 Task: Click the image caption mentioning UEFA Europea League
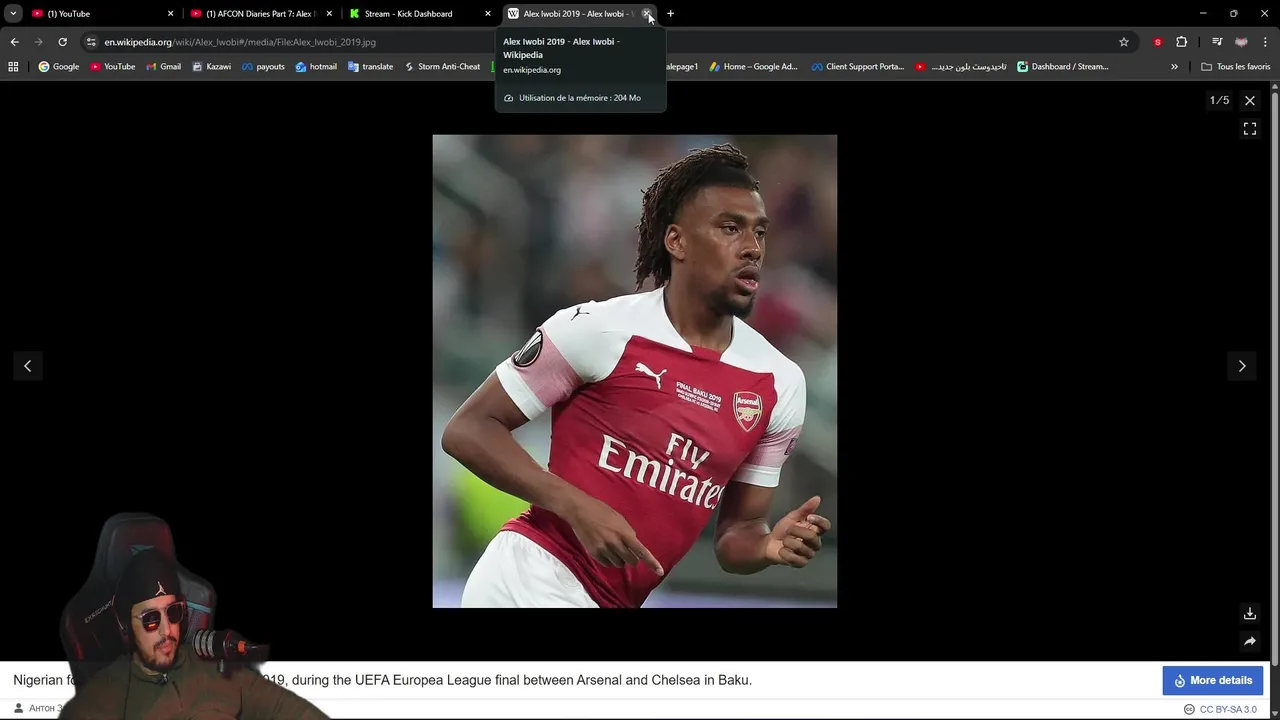(x=382, y=680)
